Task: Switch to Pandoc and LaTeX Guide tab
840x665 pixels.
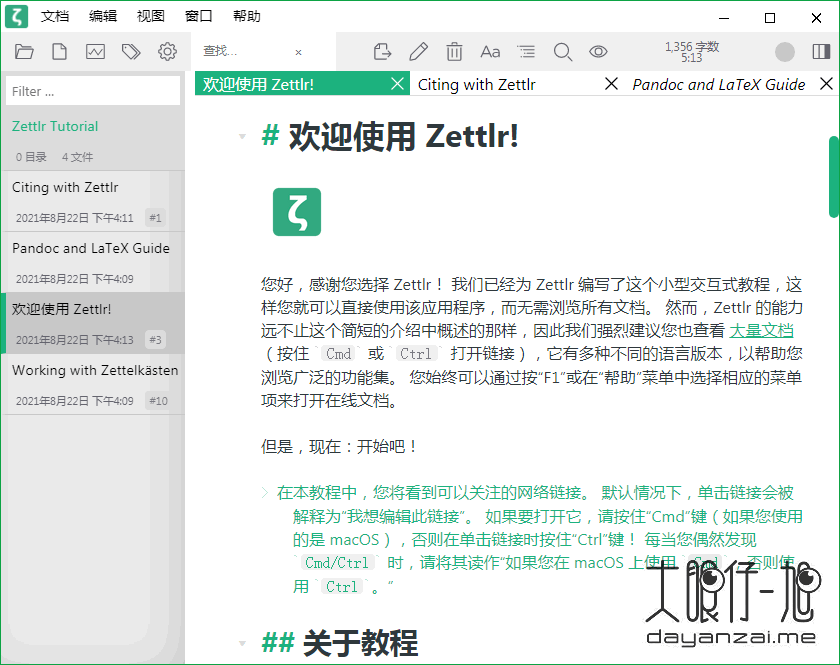Action: click(x=718, y=84)
